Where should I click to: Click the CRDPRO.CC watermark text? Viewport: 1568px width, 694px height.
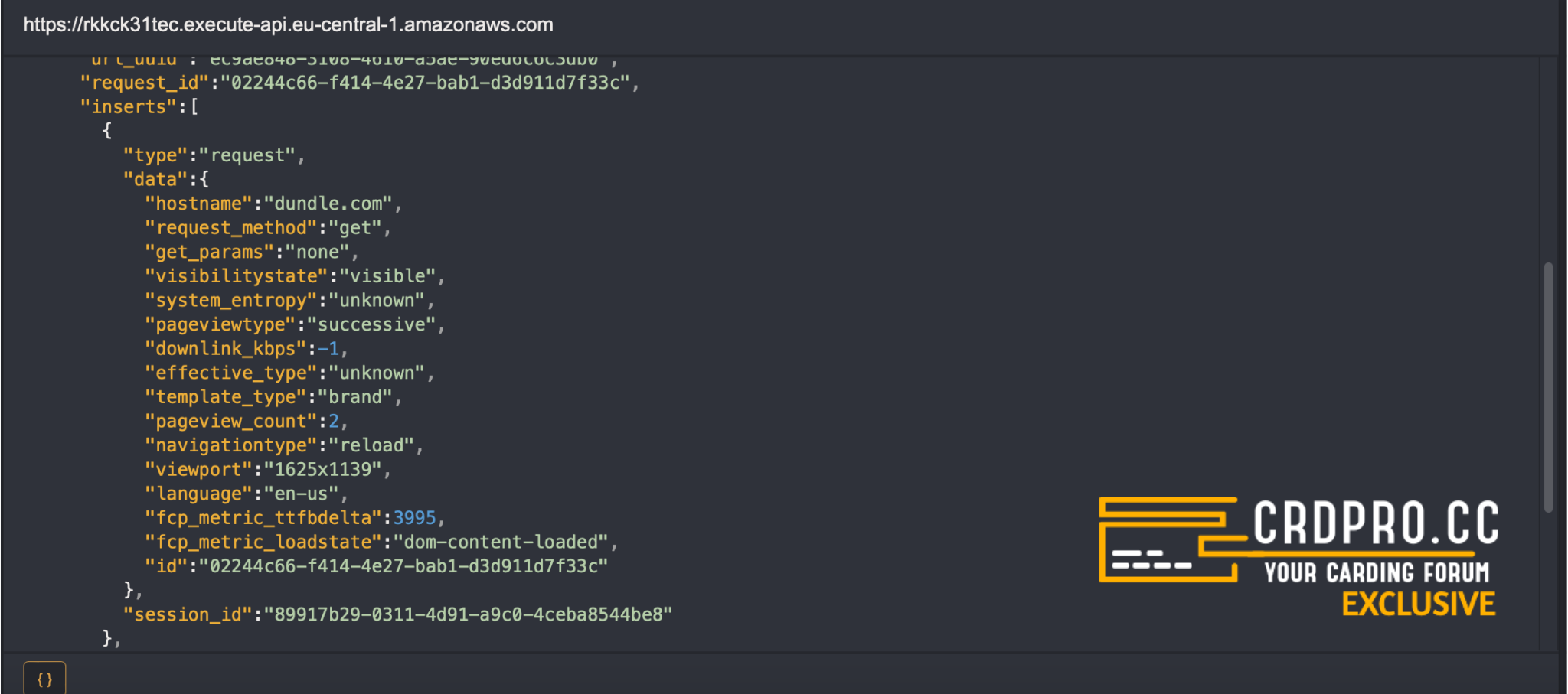click(1375, 523)
